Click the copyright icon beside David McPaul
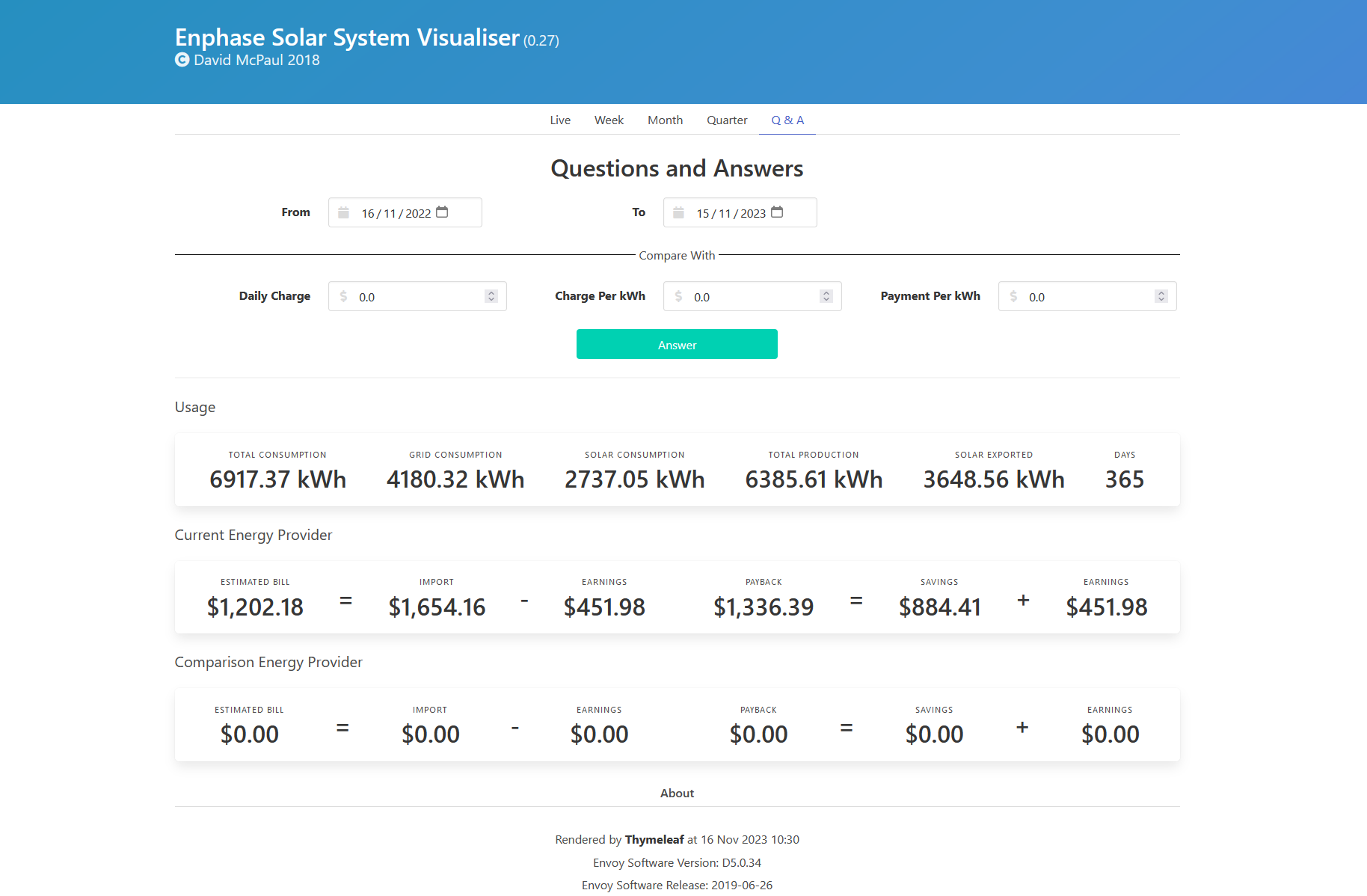1367x896 pixels. [182, 60]
